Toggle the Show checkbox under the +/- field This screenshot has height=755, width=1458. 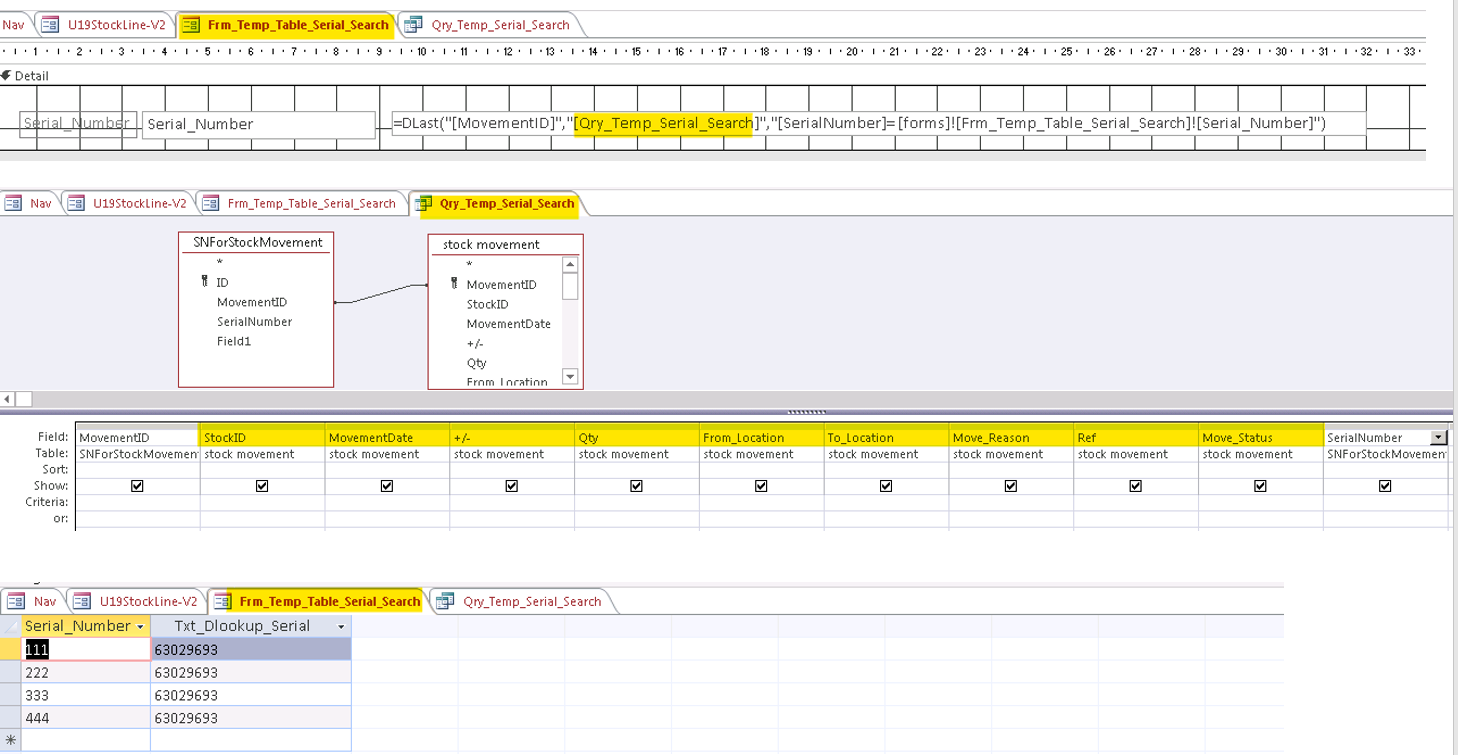click(x=511, y=486)
